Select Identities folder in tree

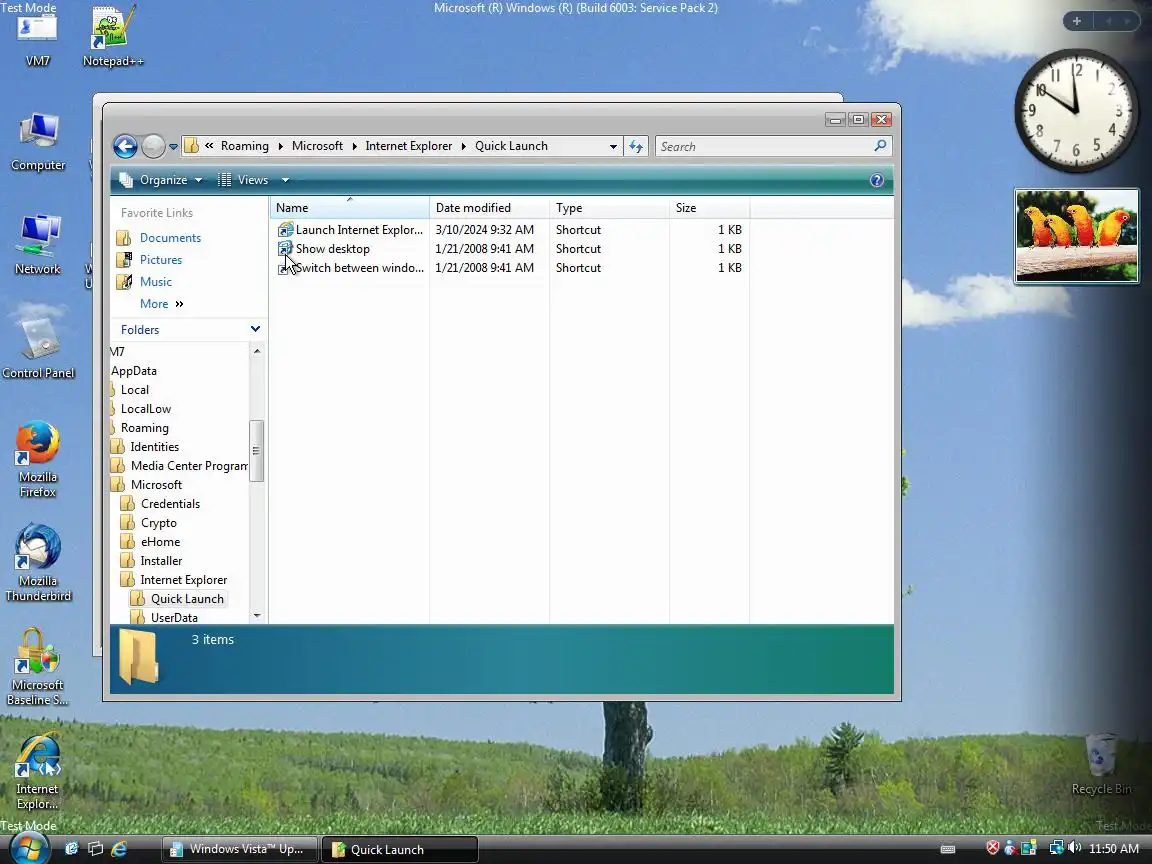[154, 447]
